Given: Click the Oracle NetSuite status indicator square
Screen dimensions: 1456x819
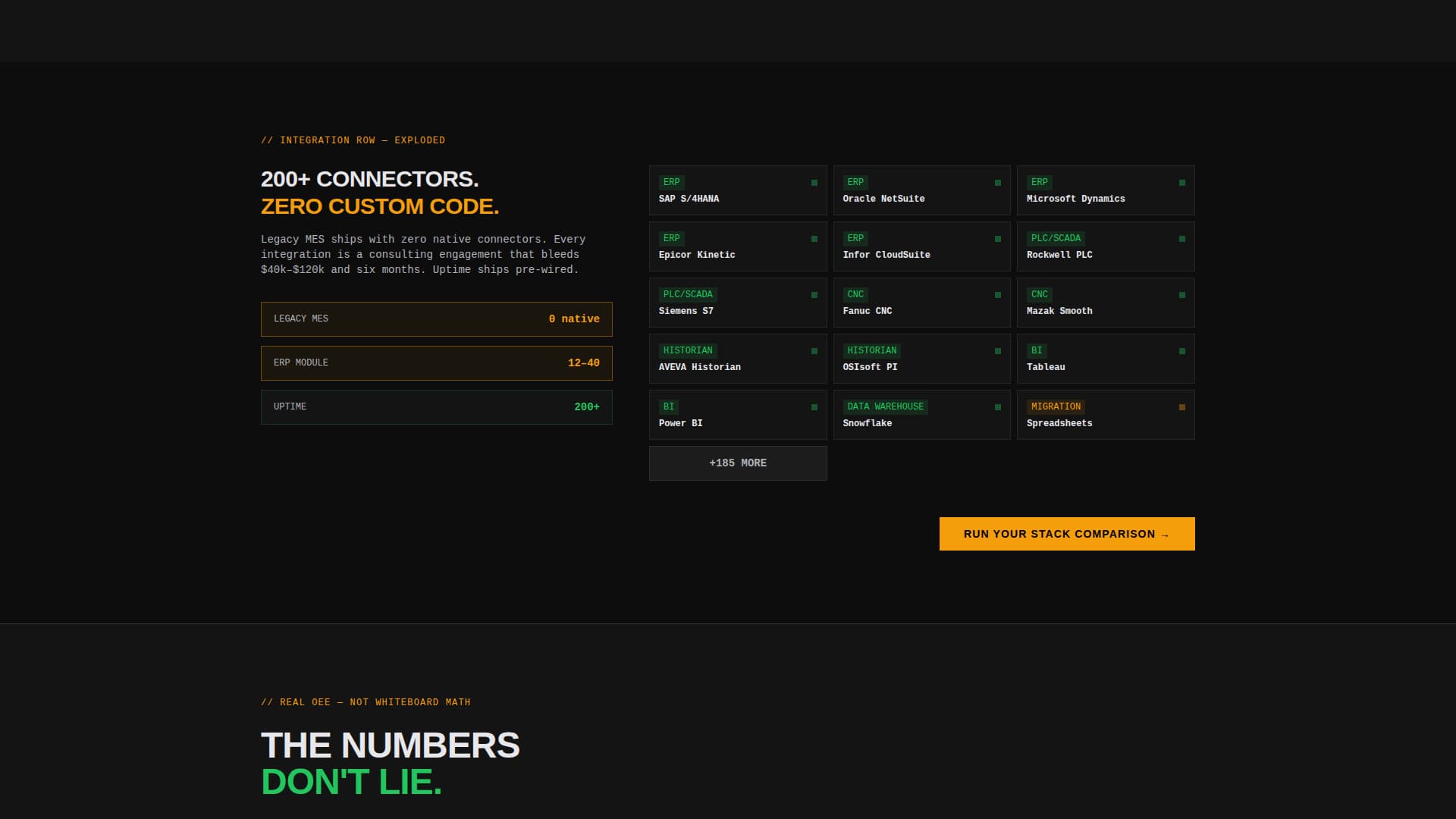Looking at the screenshot, I should [x=998, y=183].
